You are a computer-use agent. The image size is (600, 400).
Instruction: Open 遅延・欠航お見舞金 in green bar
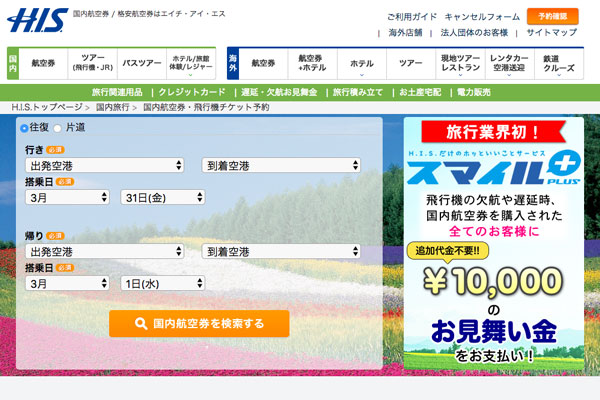(x=279, y=92)
